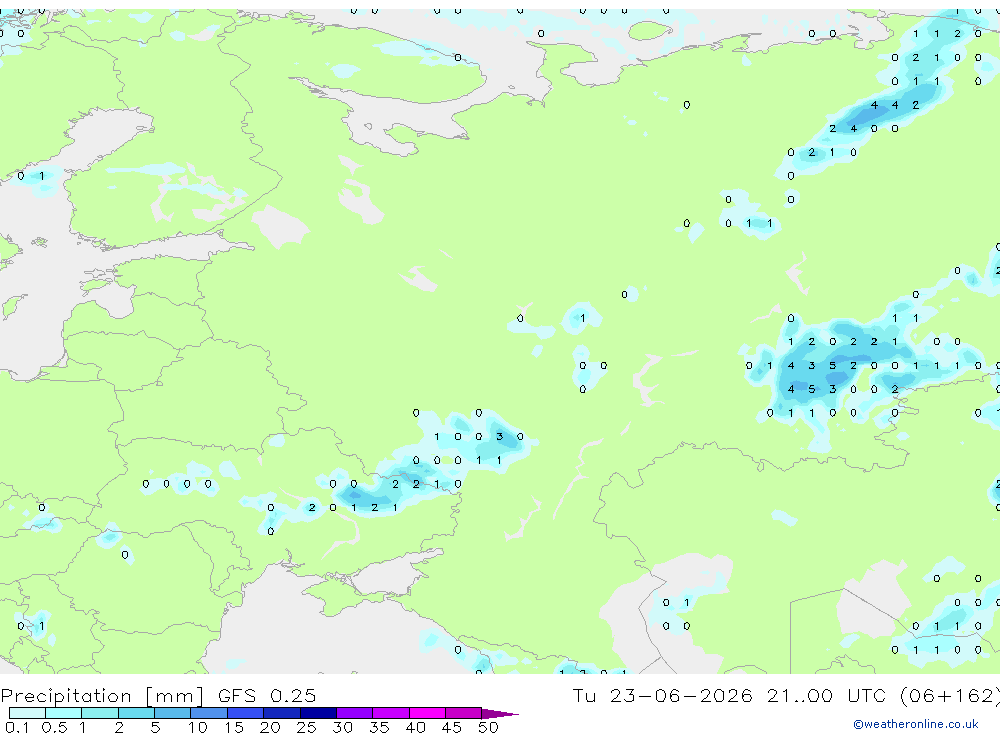The height and width of the screenshot is (733, 1000).
Task: Click the '0.5' legend scale label
Action: 54,727
